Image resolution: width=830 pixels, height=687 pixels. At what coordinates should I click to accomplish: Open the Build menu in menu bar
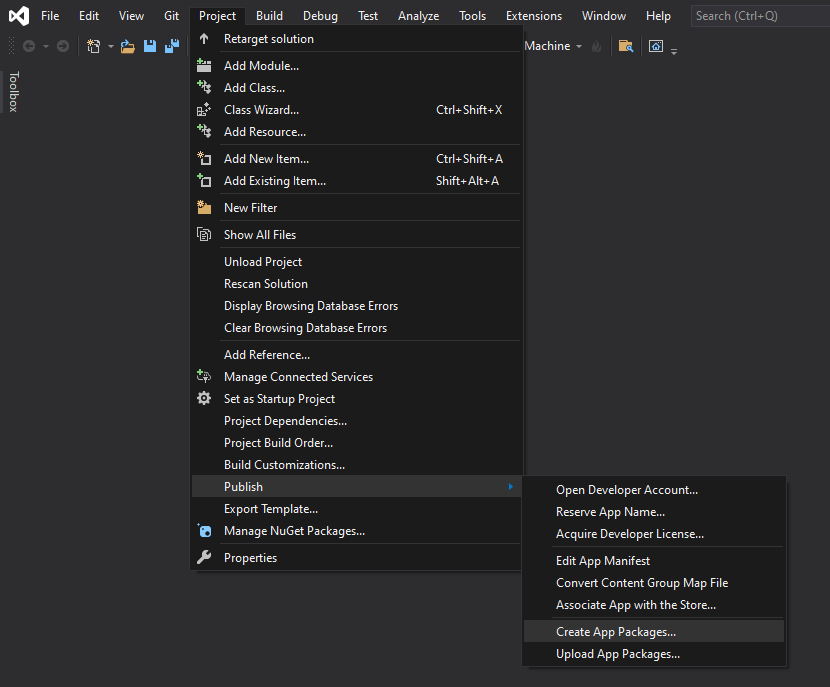click(269, 16)
